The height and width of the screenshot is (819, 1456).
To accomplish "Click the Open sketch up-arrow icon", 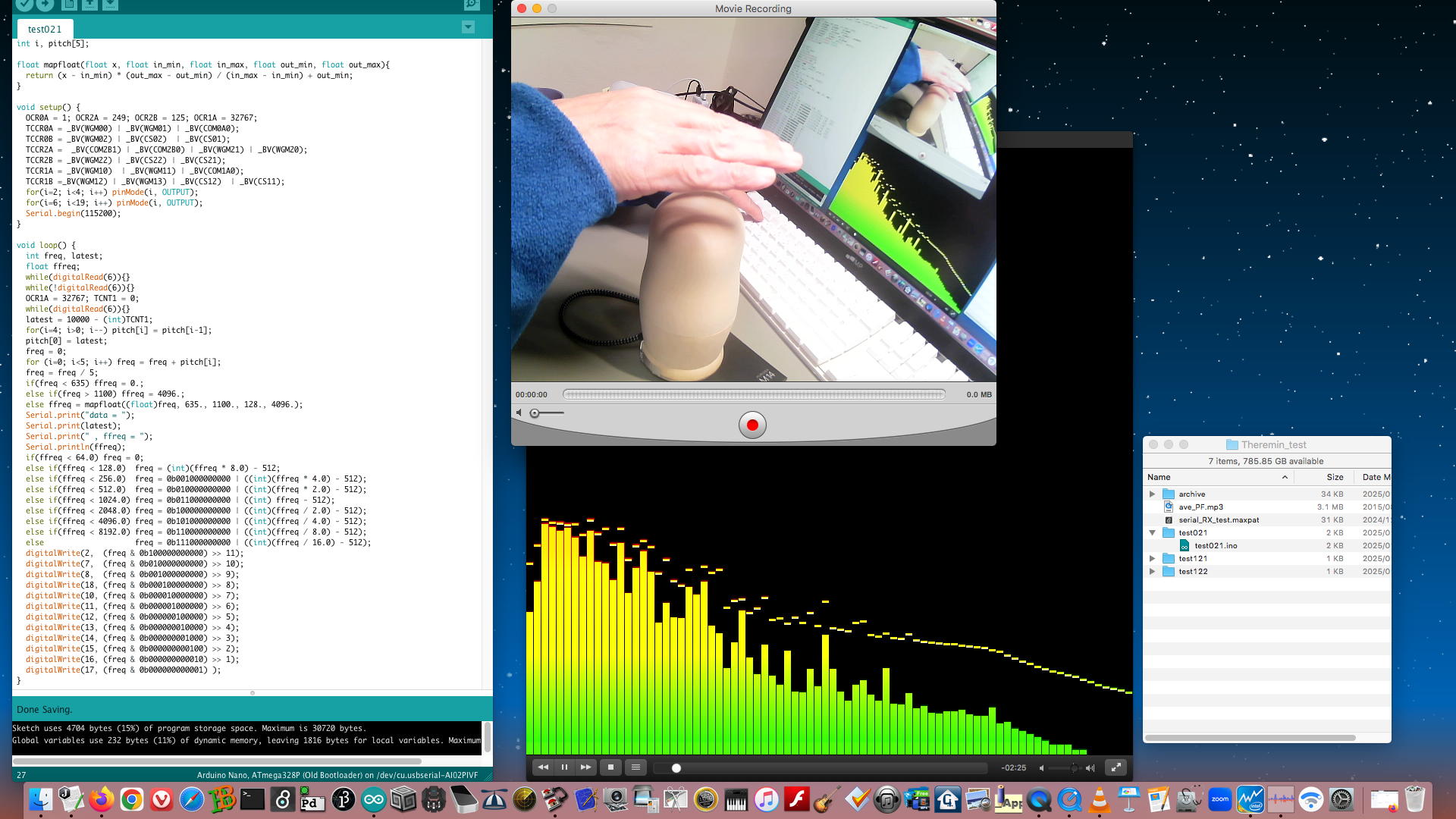I will point(89,4).
